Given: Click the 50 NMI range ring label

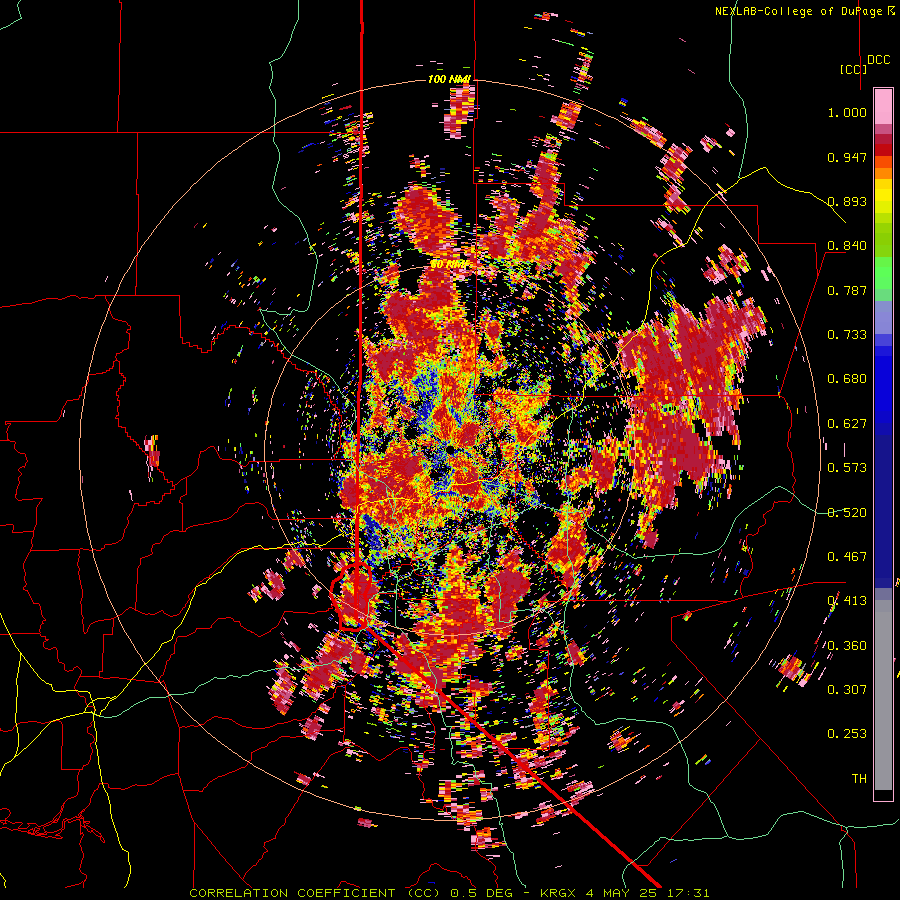Looking at the screenshot, I should pos(449,265).
